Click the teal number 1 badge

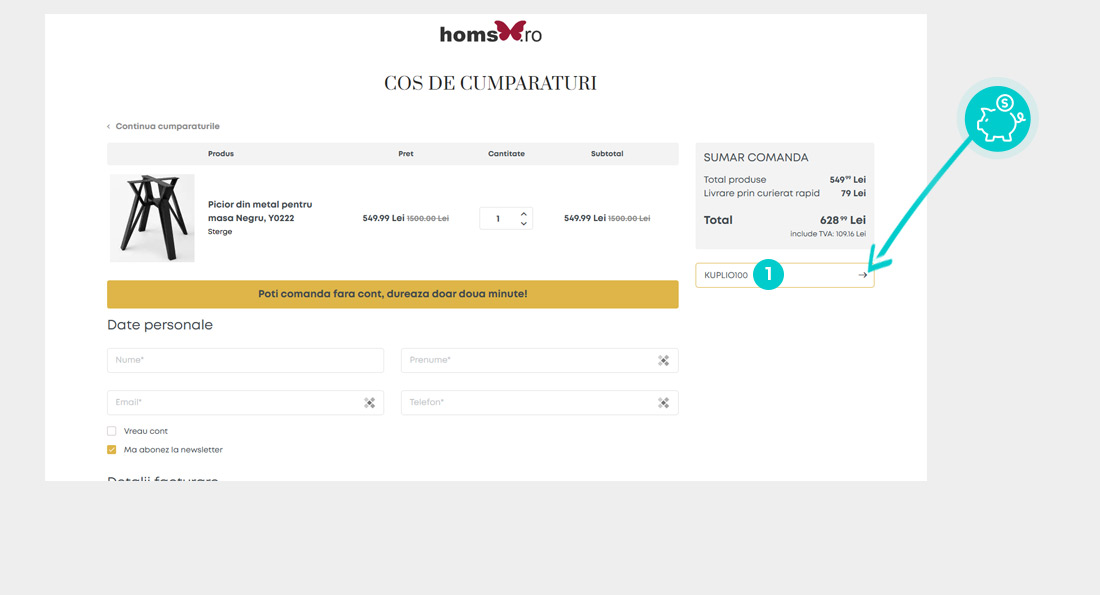[768, 275]
